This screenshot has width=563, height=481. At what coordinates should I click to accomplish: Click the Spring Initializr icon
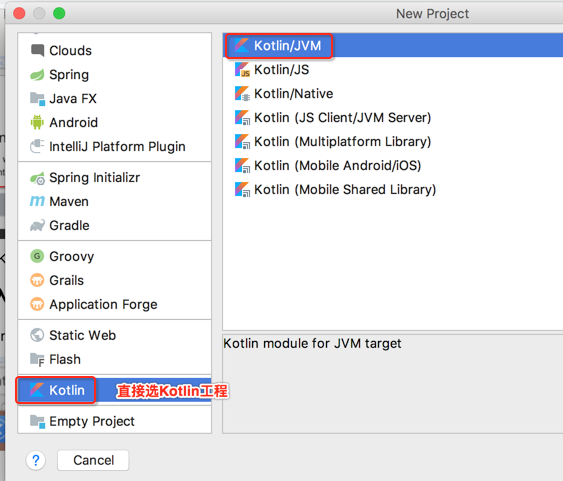click(x=37, y=178)
